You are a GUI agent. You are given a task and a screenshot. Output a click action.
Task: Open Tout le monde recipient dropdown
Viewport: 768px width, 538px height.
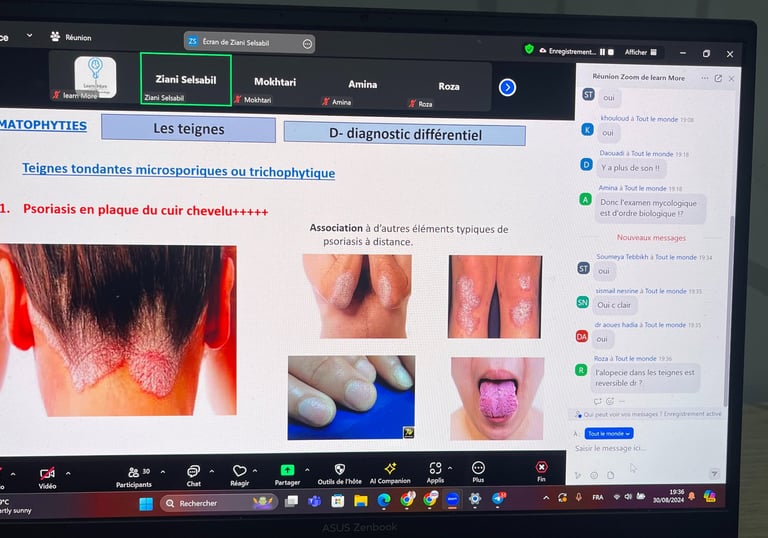(609, 434)
